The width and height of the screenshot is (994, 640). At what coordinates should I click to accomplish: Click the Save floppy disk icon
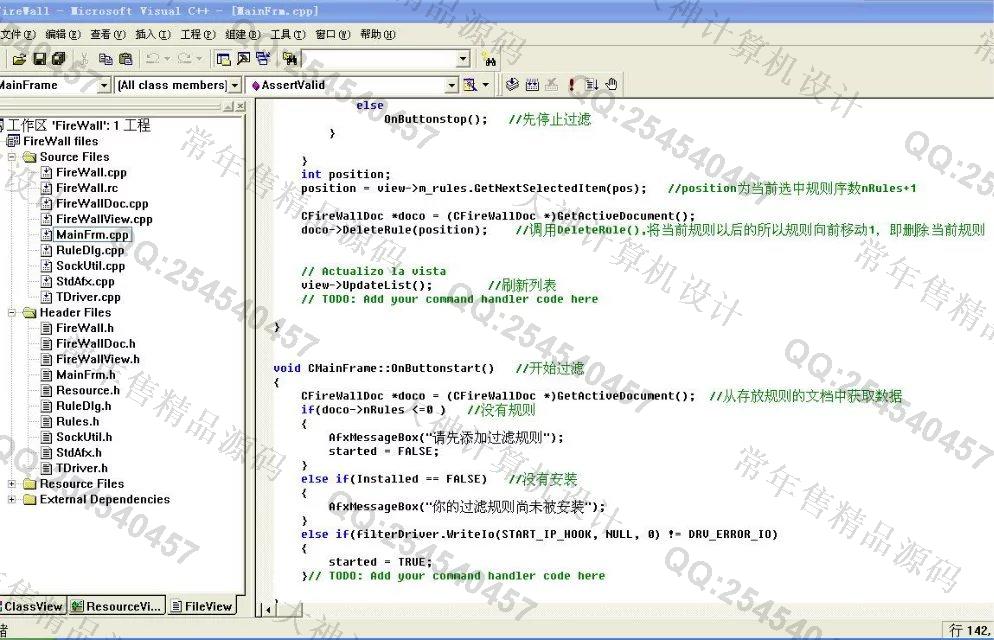click(39, 59)
